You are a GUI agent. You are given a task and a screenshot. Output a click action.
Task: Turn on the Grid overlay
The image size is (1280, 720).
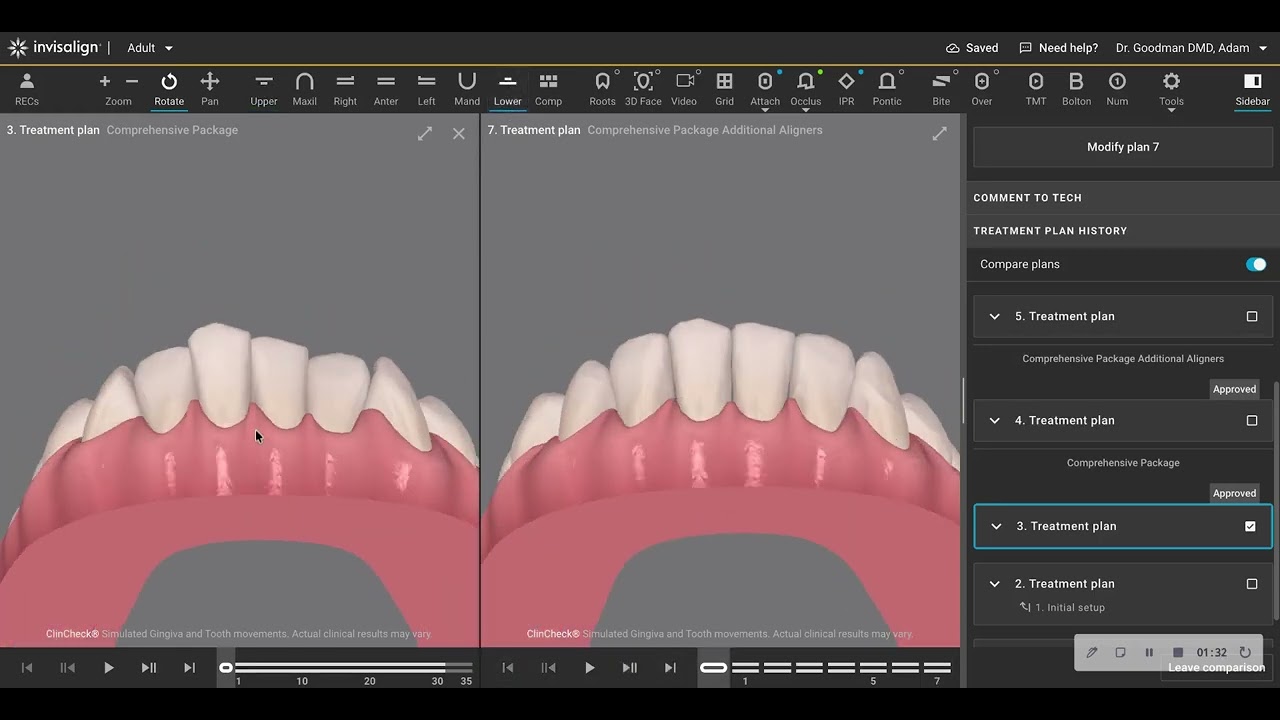pos(725,89)
